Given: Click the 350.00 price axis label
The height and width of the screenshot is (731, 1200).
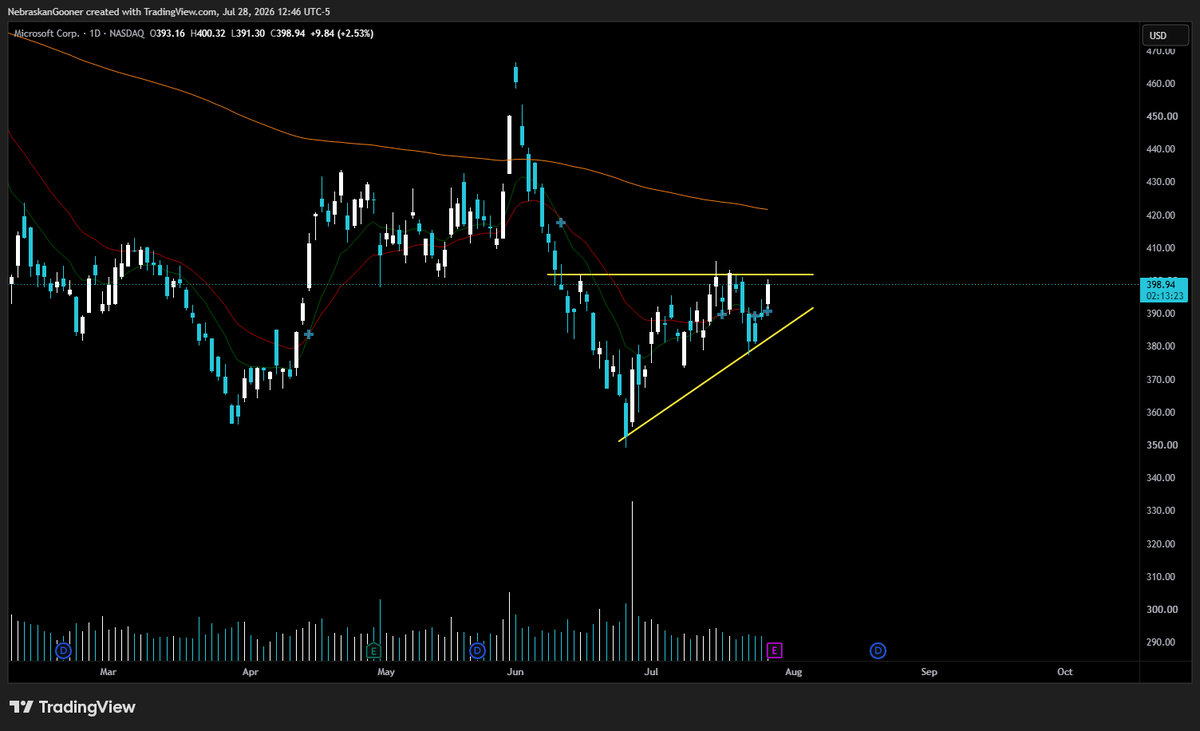Looking at the screenshot, I should tap(1160, 446).
